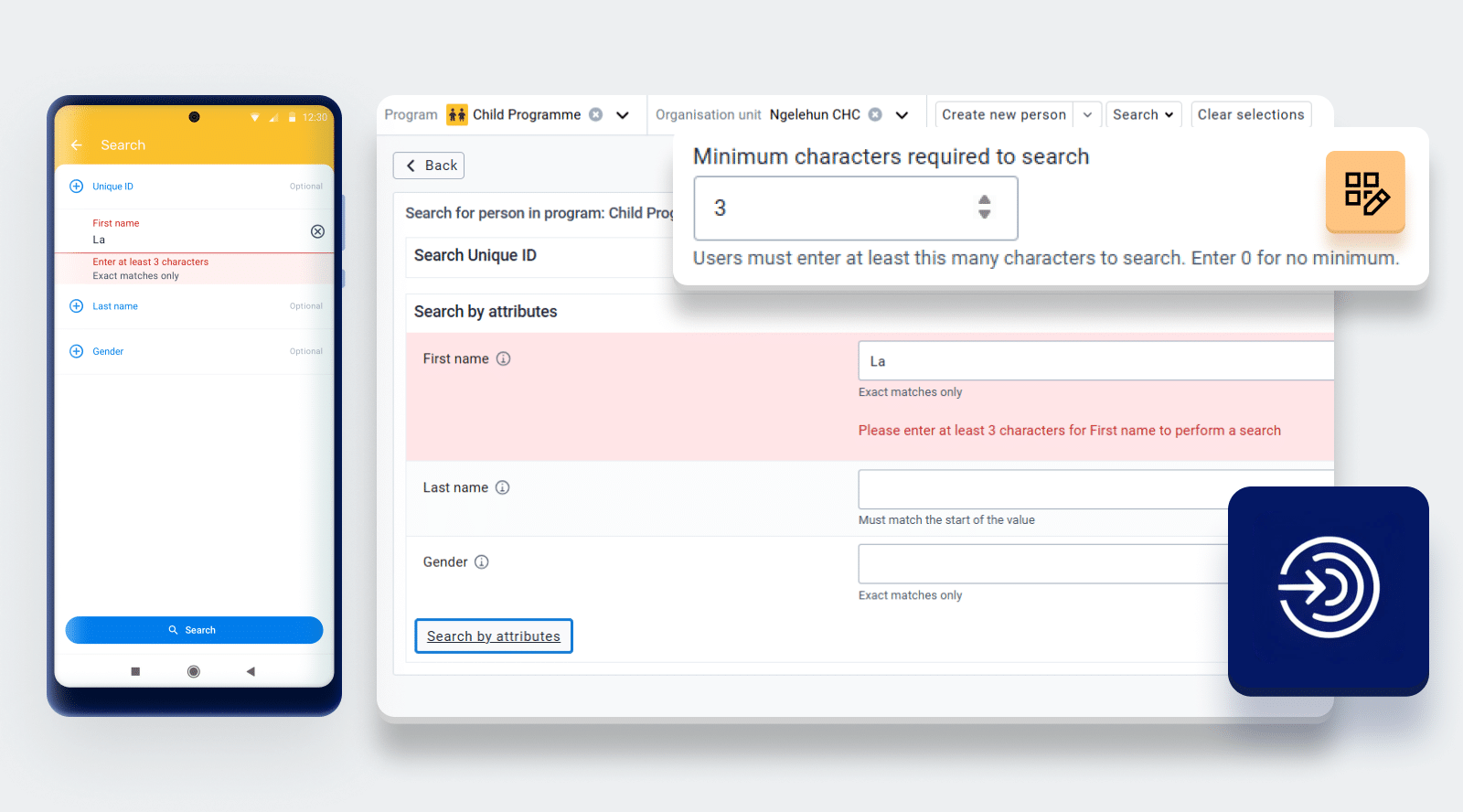Tap the Android circle home button

194,671
